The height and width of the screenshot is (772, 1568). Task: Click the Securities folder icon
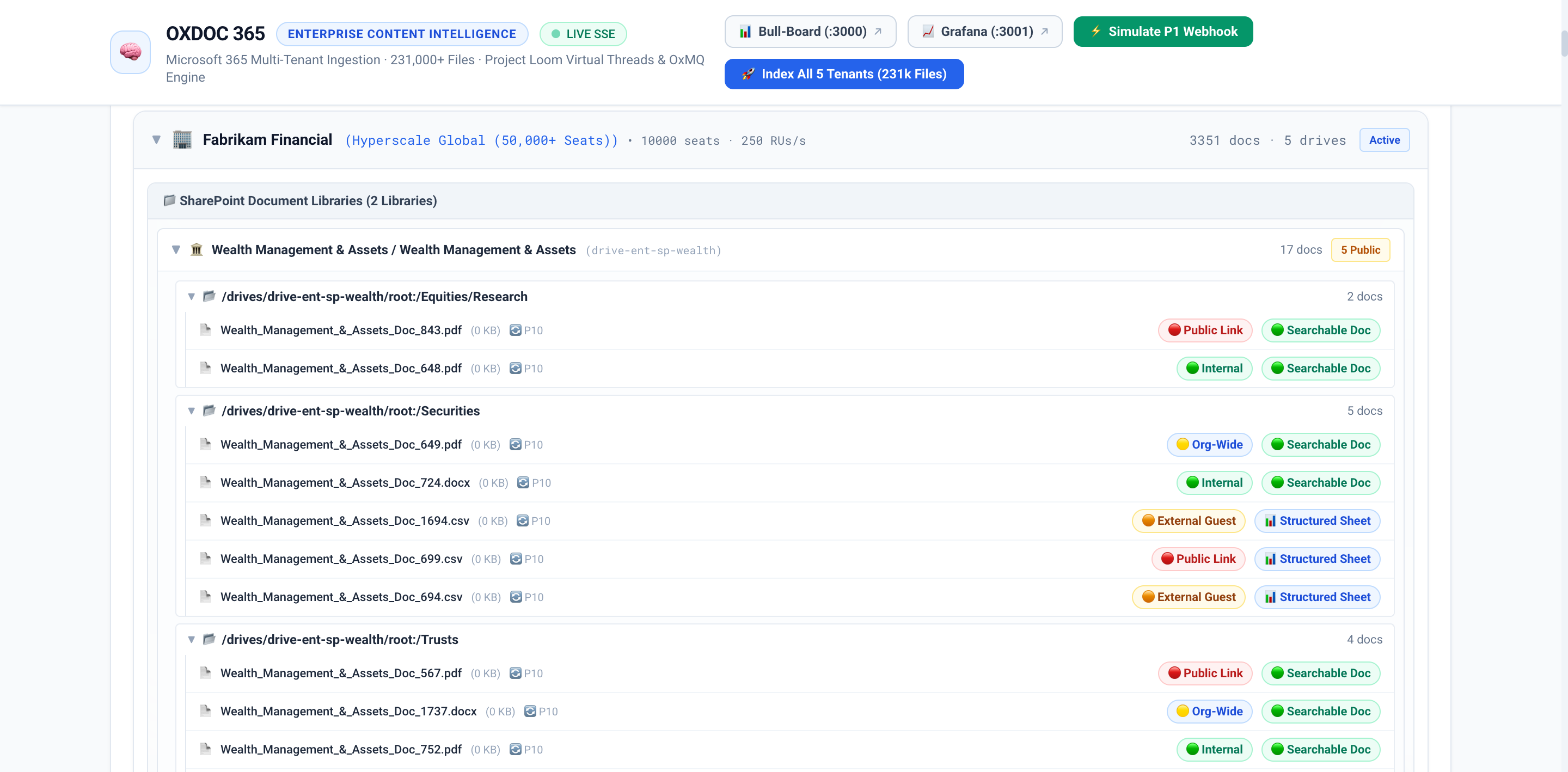pos(209,410)
